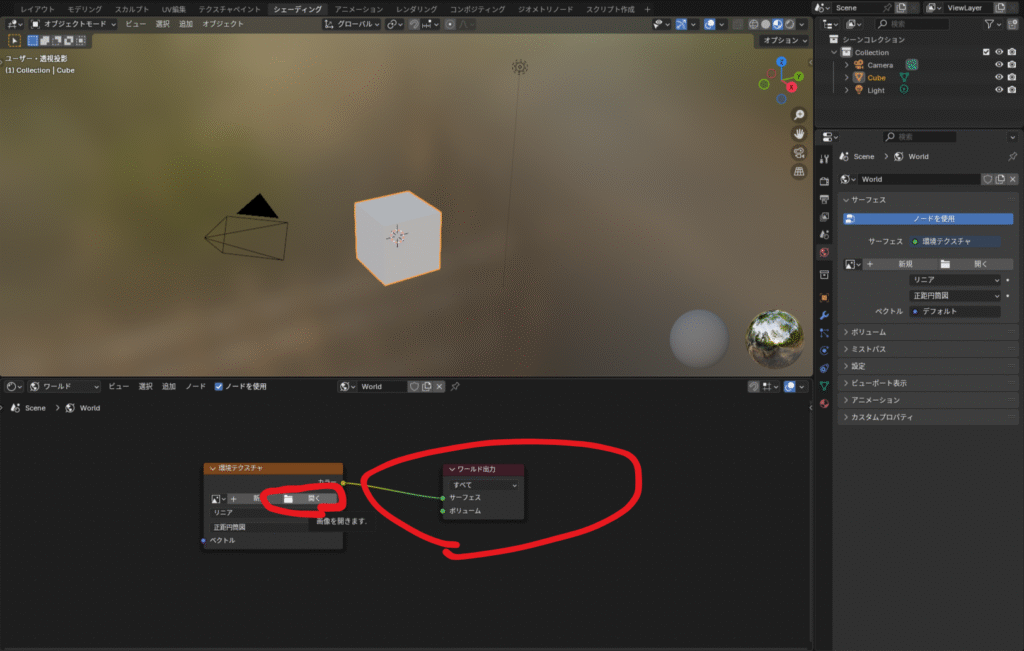Open the ノード menu in the node editor
The image size is (1024, 651).
pyautogui.click(x=195, y=387)
